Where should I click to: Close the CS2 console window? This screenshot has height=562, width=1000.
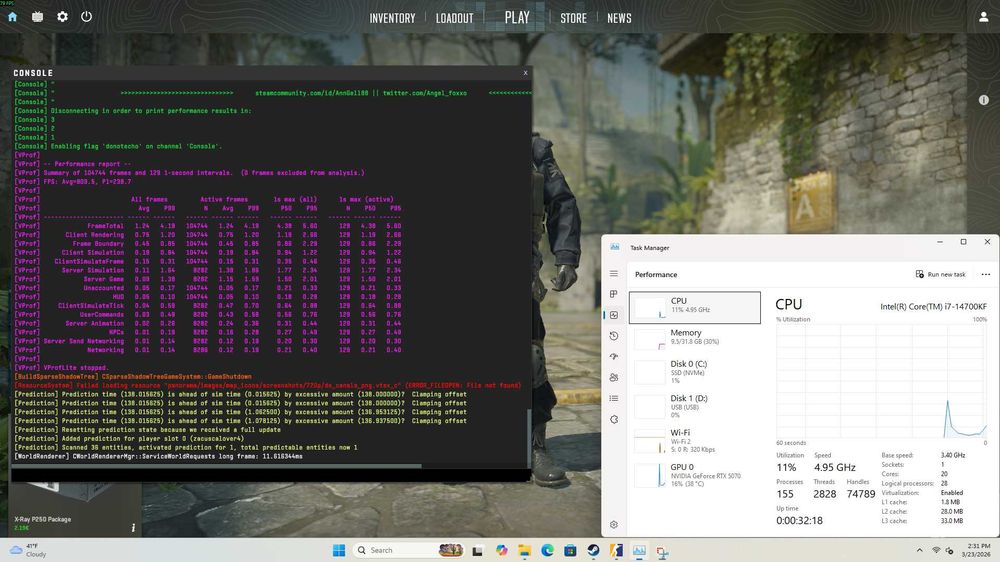[526, 73]
